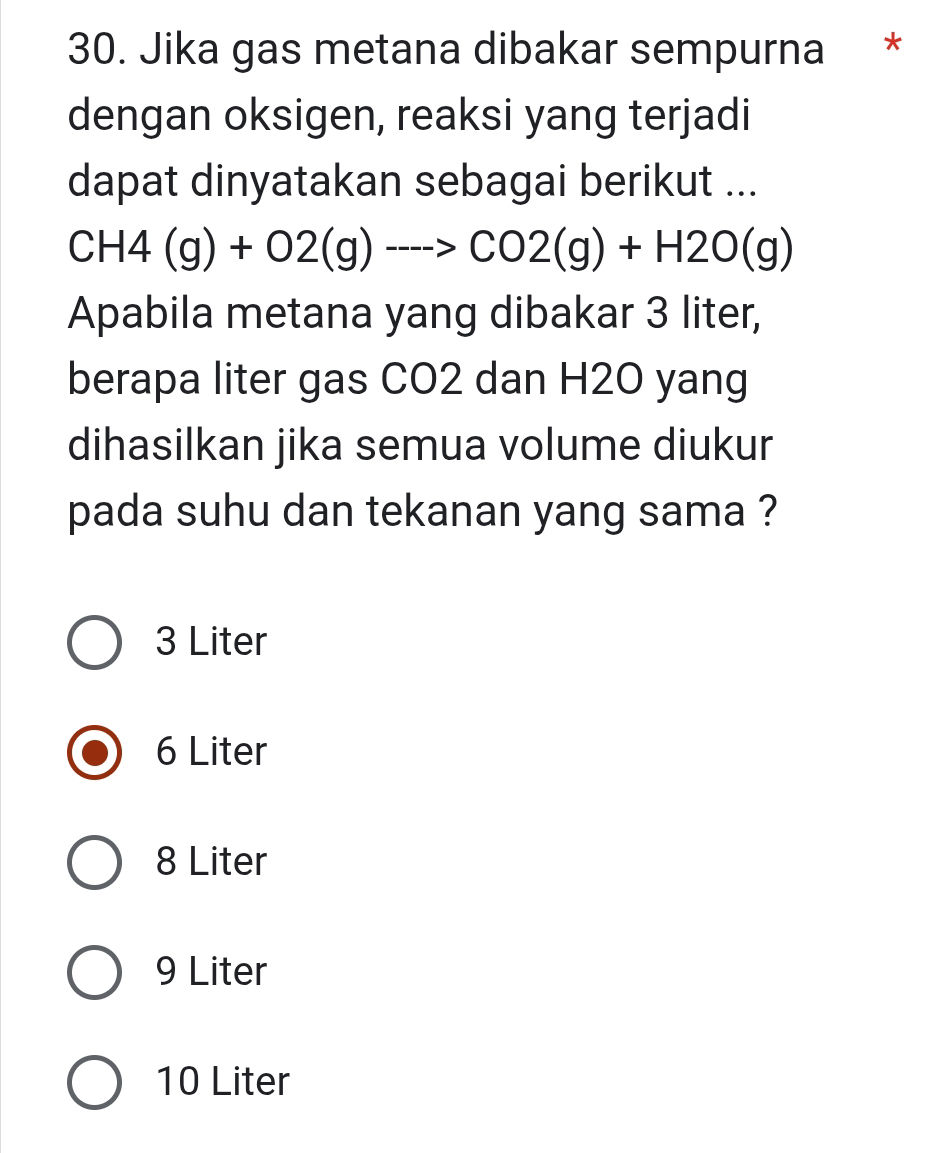The width and height of the screenshot is (926, 1153).
Task: Click the 6 Liter text label
Action: 210,752
